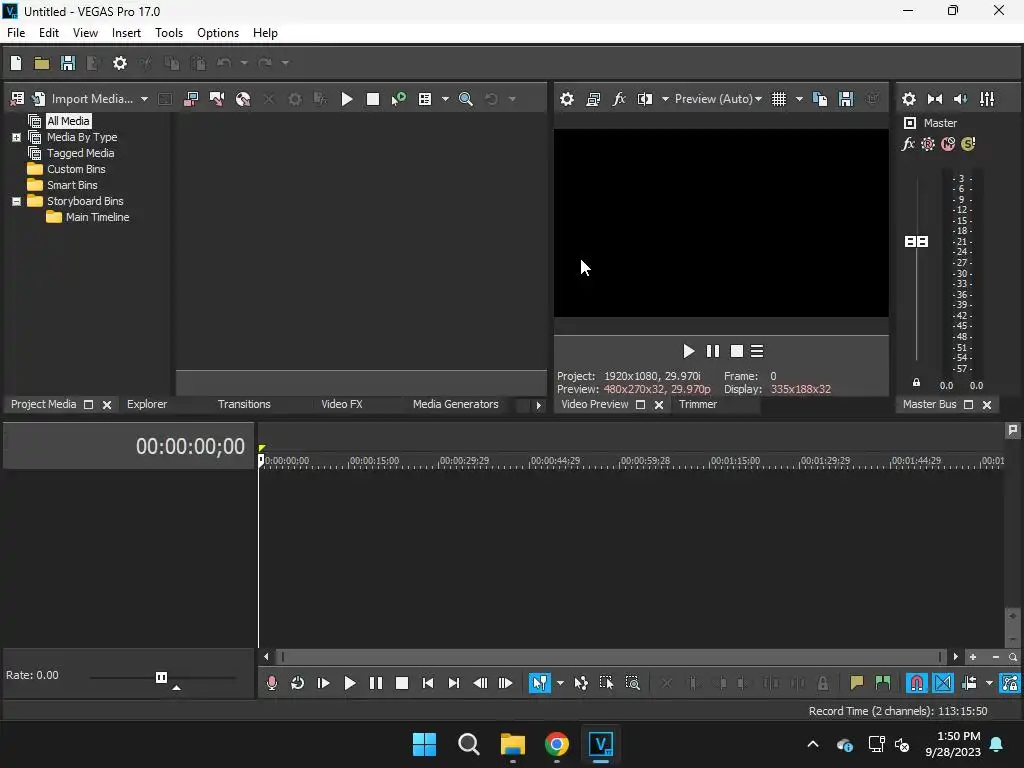
Task: Open Master automation settings icon
Action: 928,144
